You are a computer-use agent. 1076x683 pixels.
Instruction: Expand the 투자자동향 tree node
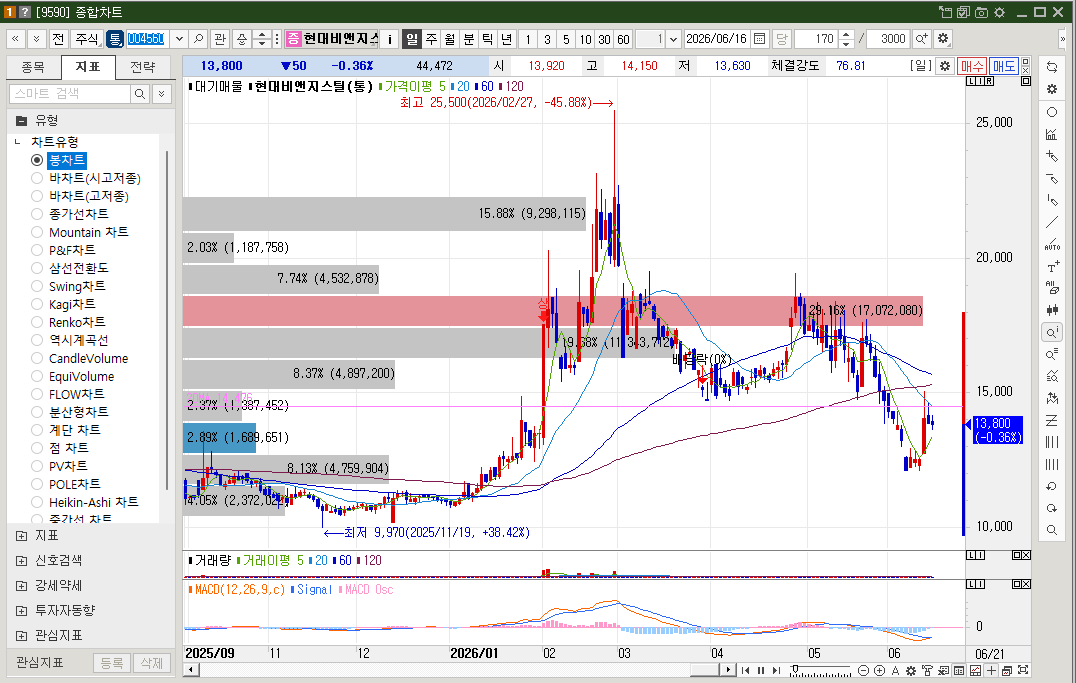21,611
